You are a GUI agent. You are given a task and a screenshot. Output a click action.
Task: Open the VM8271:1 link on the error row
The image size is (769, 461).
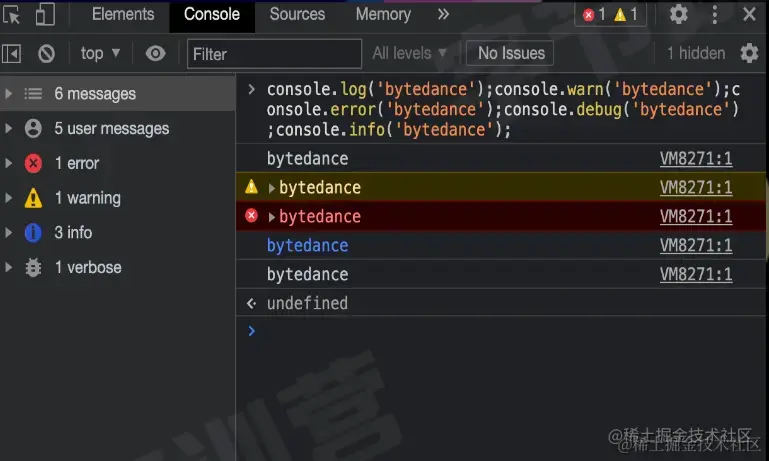point(696,217)
